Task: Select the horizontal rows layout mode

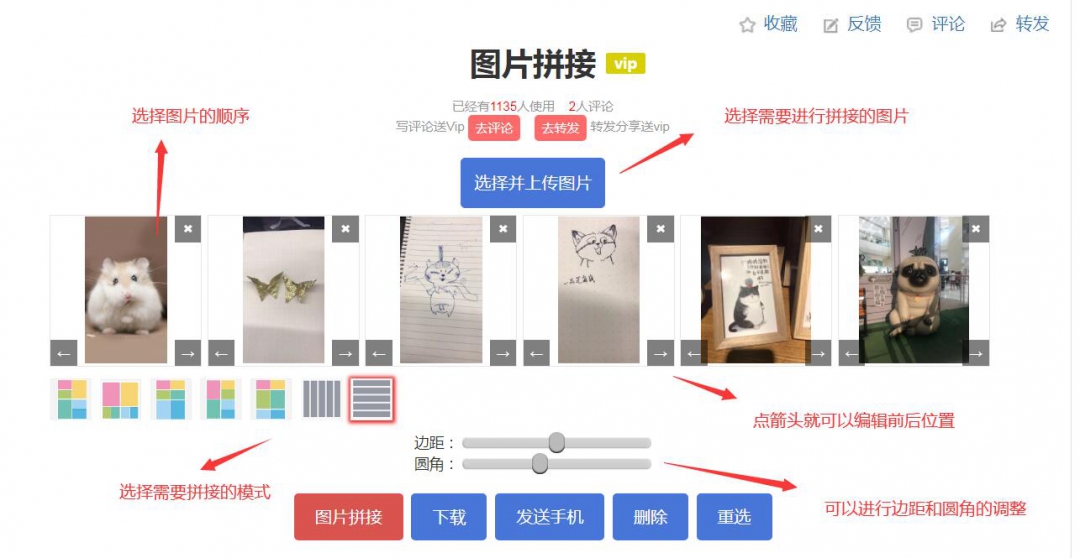Action: pyautogui.click(x=372, y=399)
